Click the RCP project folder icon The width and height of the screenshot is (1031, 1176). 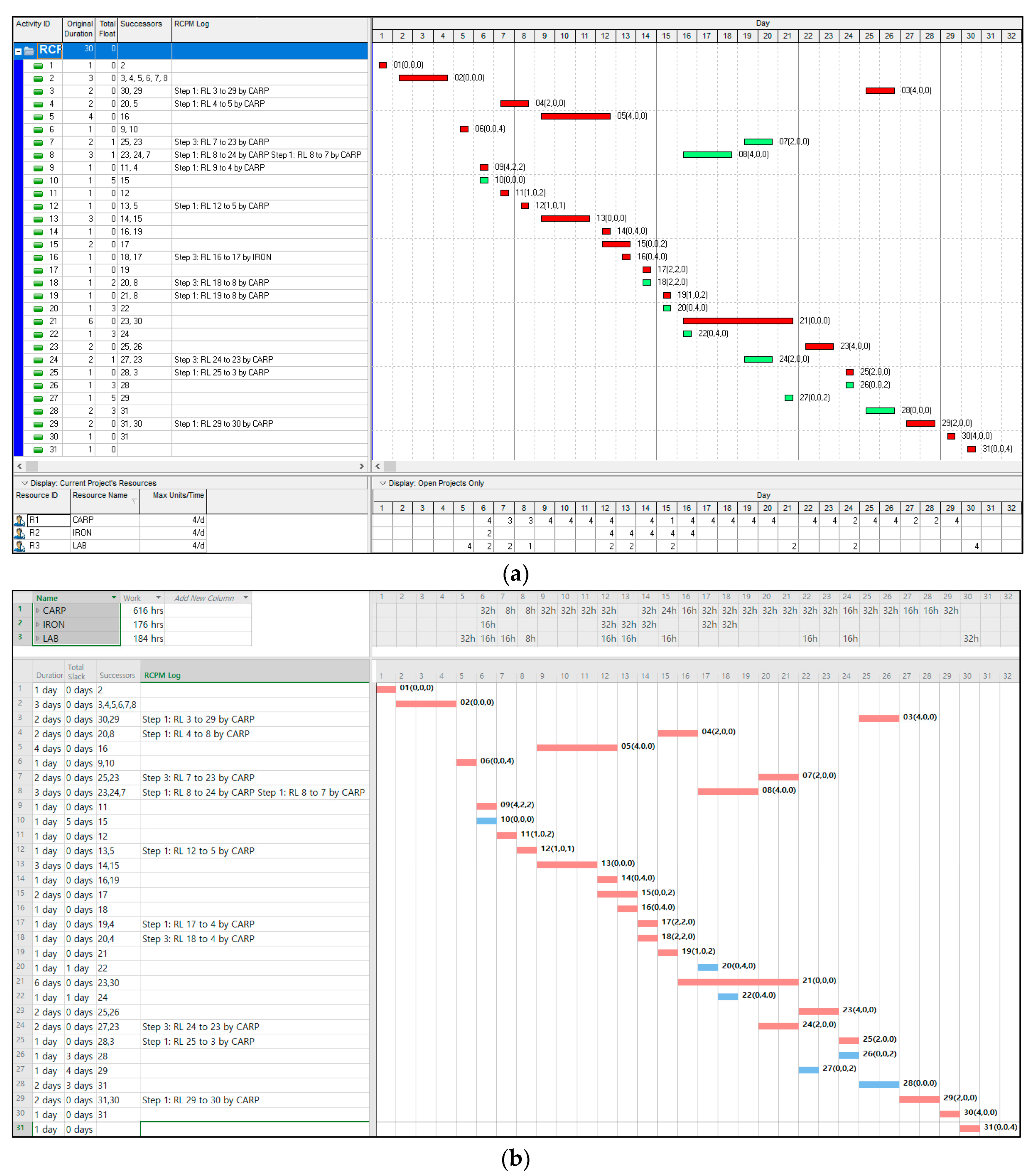point(29,51)
